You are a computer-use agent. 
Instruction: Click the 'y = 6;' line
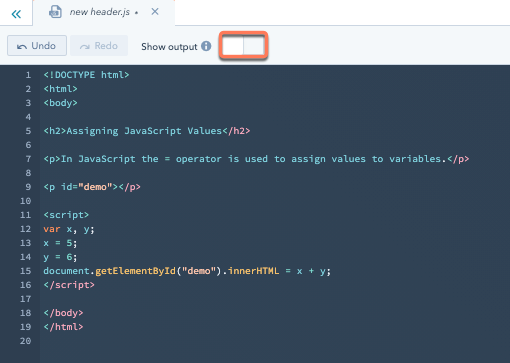click(60, 257)
